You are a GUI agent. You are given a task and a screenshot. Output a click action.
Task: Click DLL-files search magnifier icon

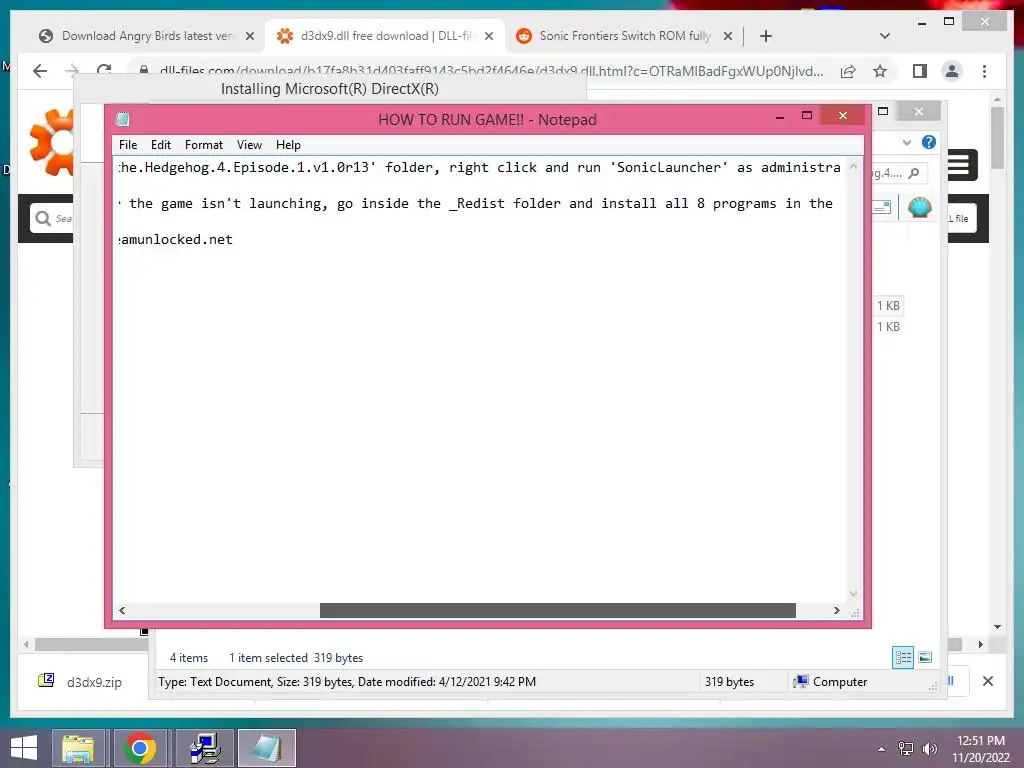point(42,218)
